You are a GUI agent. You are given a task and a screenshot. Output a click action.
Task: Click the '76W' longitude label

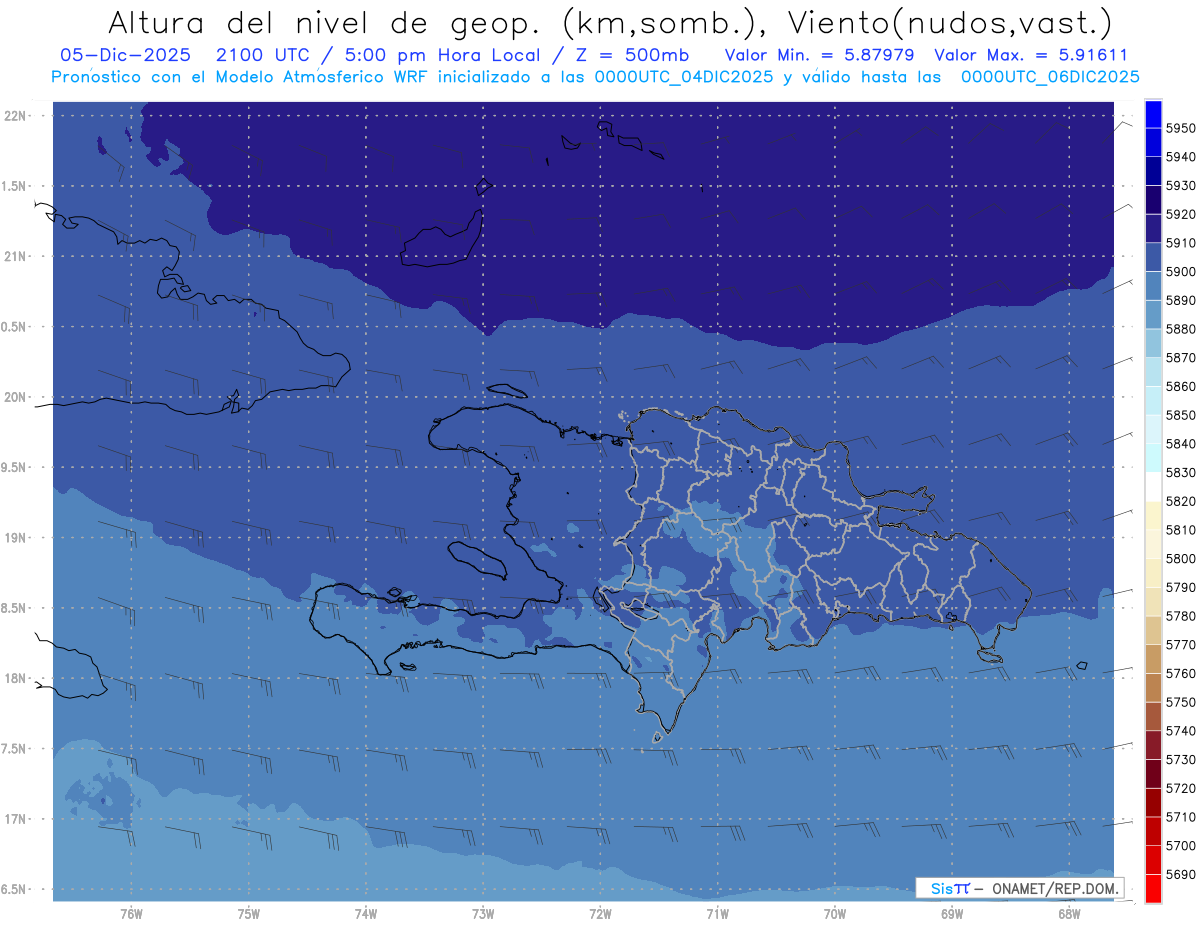tap(131, 914)
